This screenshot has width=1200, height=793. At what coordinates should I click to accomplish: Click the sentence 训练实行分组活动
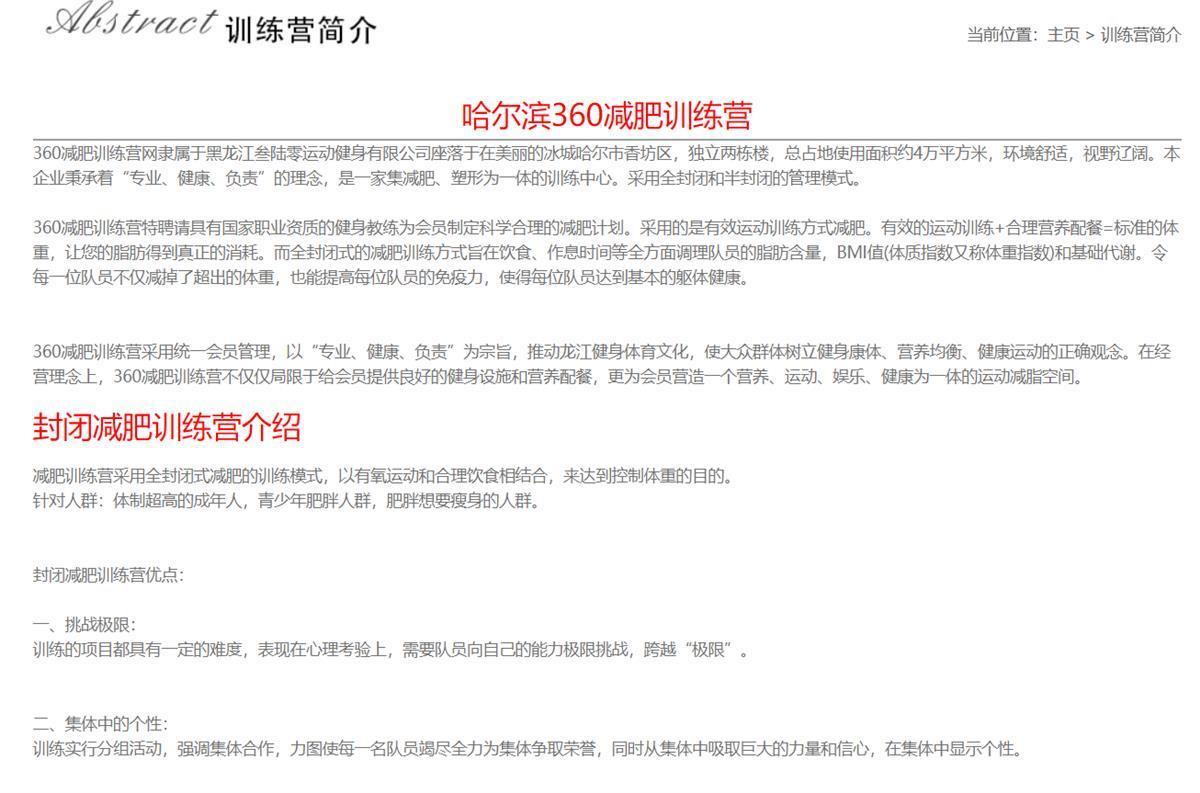[x=527, y=749]
